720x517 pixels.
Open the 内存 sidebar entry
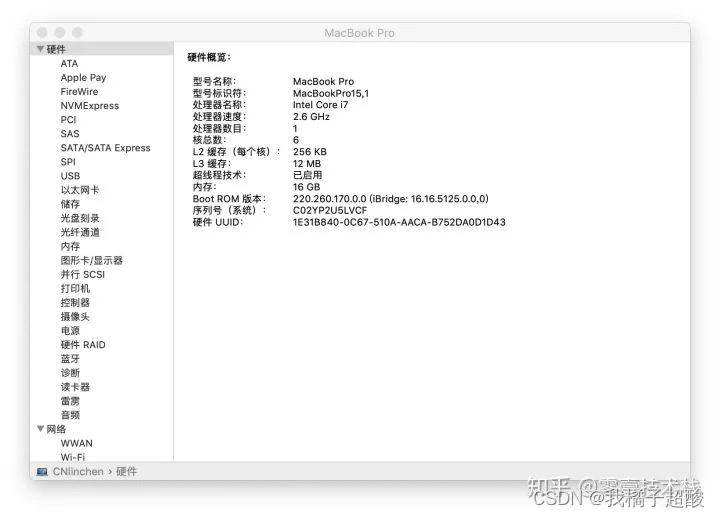coord(70,246)
